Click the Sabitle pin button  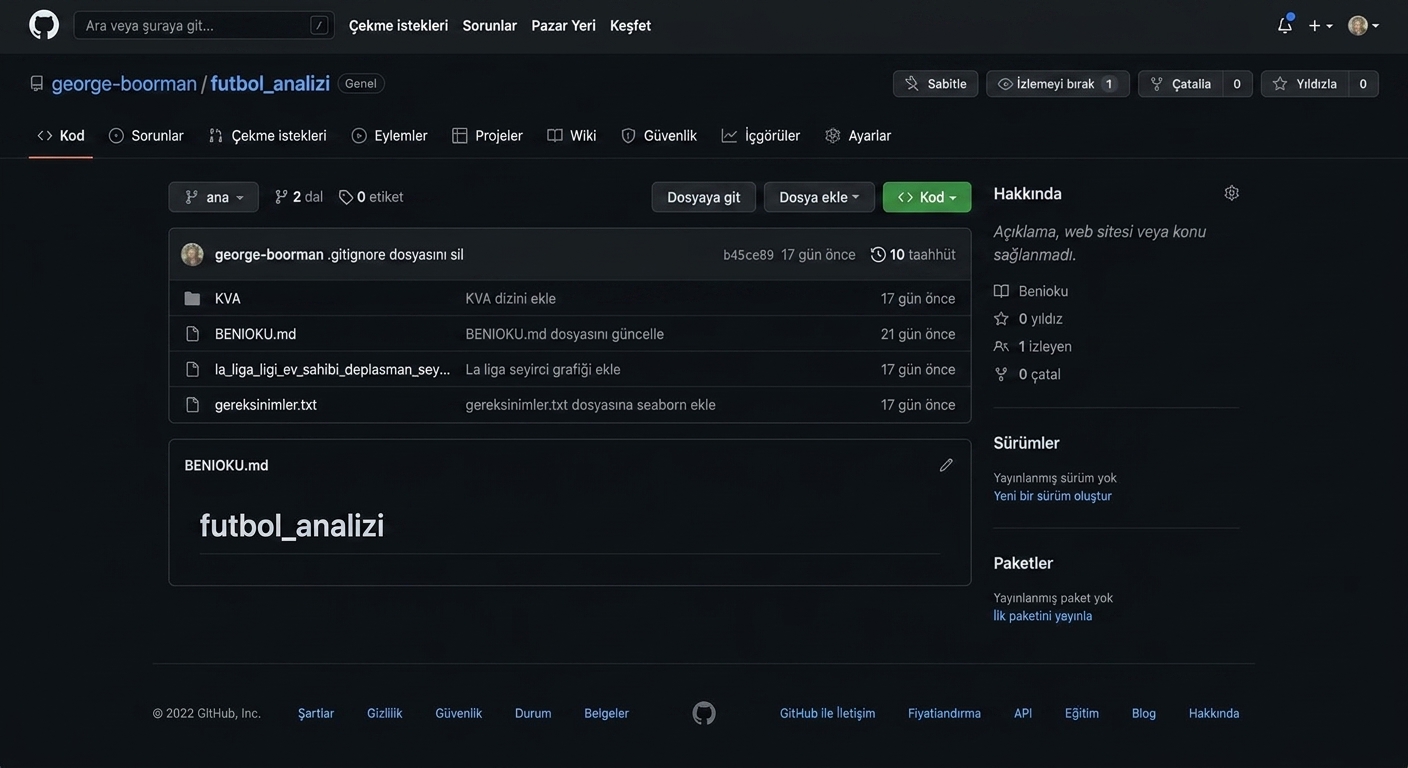936,84
